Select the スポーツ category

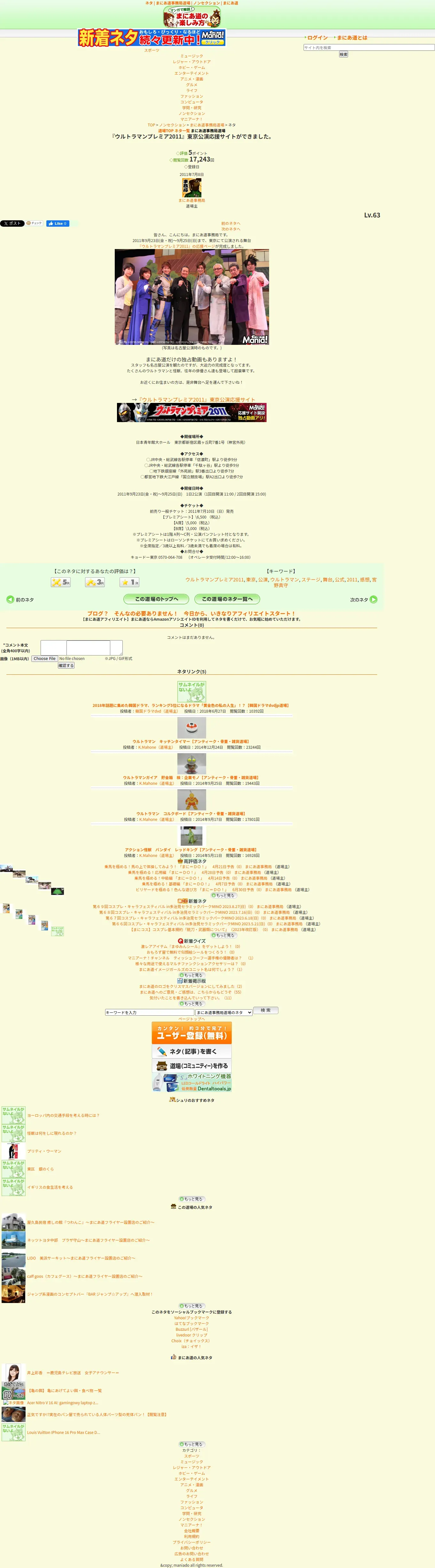(x=152, y=50)
